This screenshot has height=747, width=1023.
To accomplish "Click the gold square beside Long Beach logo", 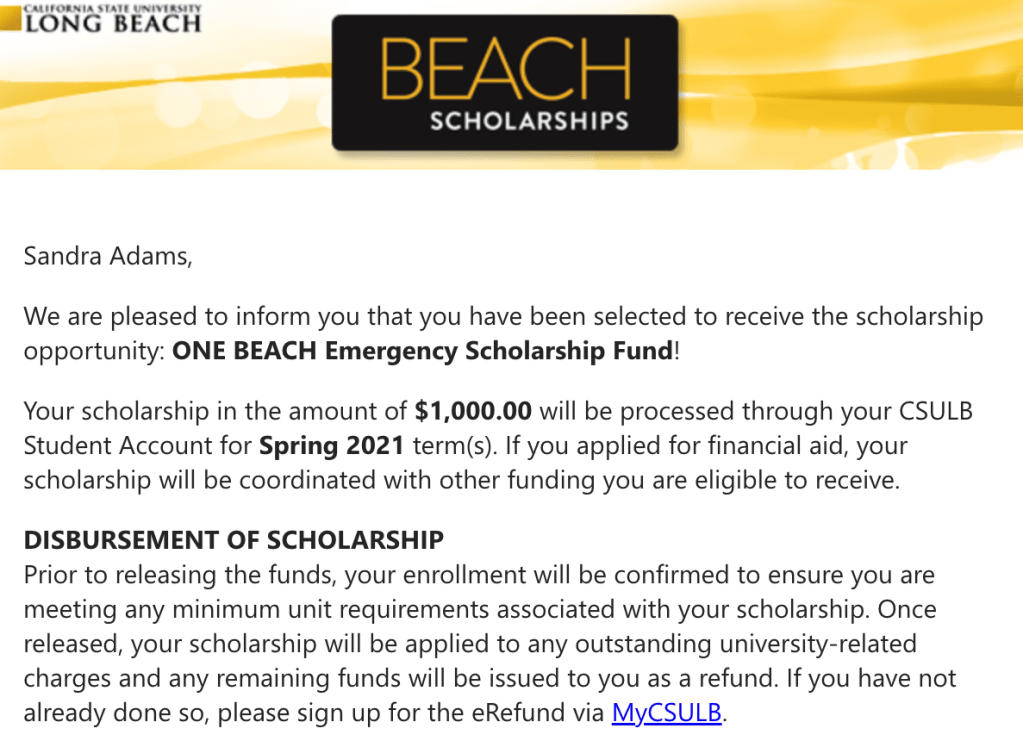I will [10, 18].
